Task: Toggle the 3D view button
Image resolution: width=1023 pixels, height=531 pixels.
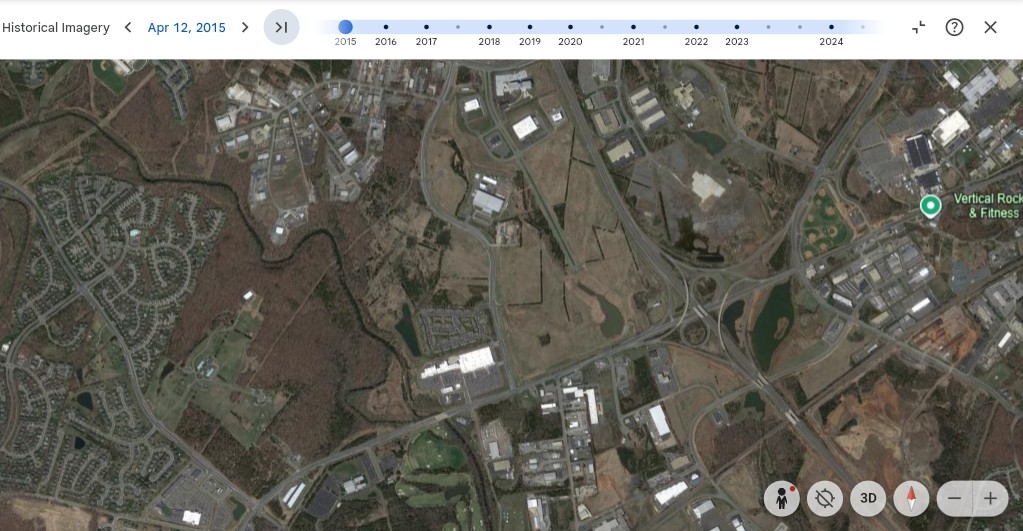Action: click(868, 498)
